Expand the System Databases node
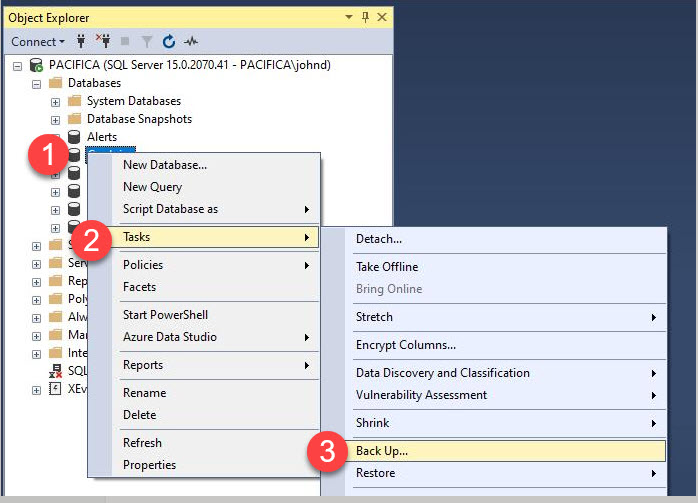 (x=55, y=102)
